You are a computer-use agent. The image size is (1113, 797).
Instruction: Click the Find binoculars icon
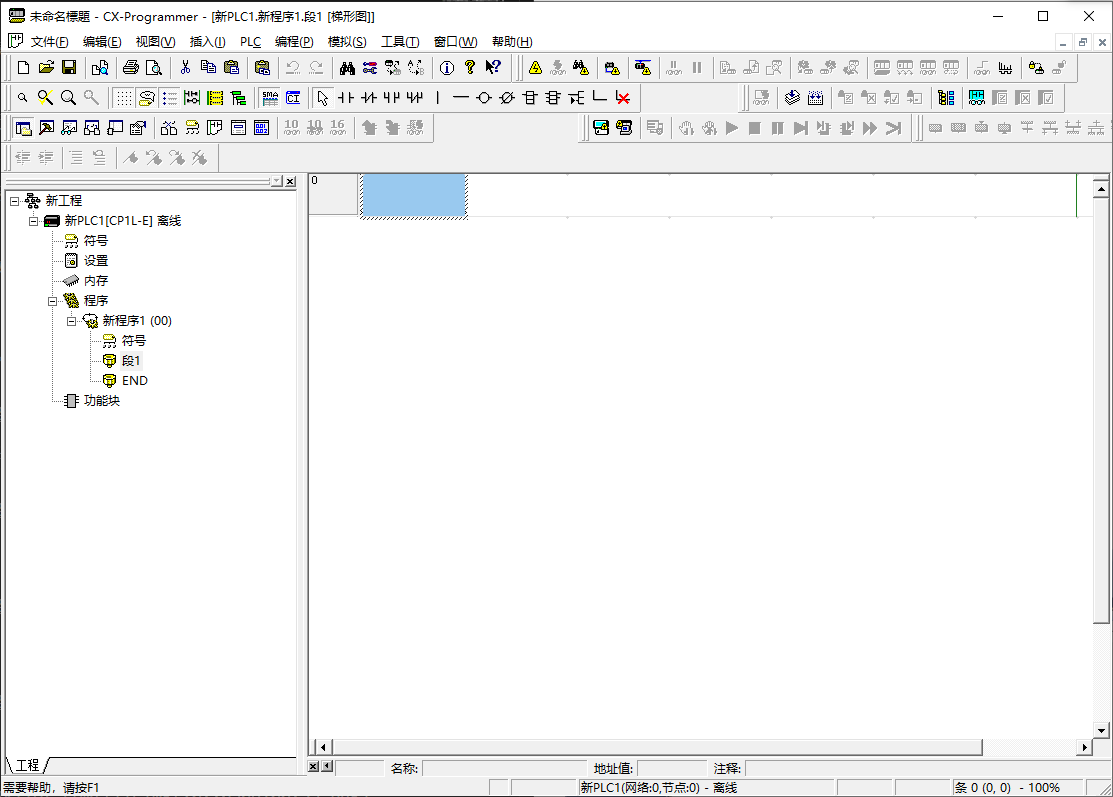pyautogui.click(x=347, y=67)
